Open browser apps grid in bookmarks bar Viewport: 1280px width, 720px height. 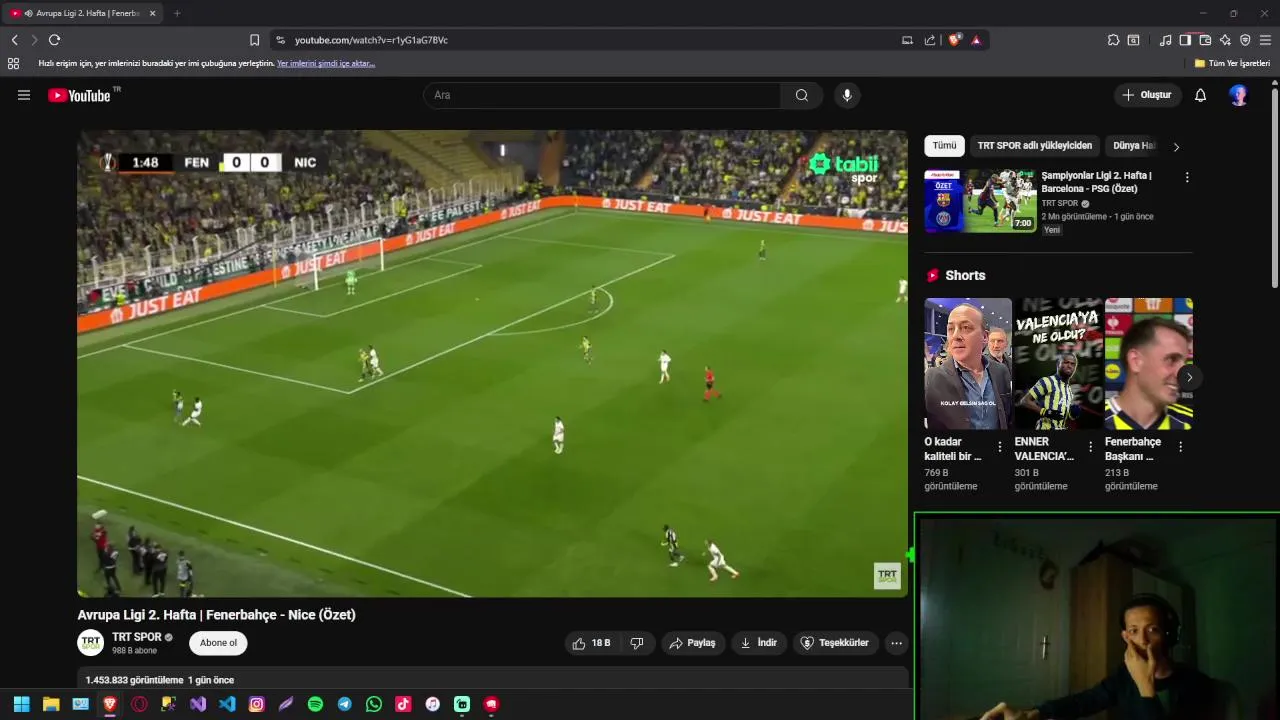pyautogui.click(x=13, y=63)
